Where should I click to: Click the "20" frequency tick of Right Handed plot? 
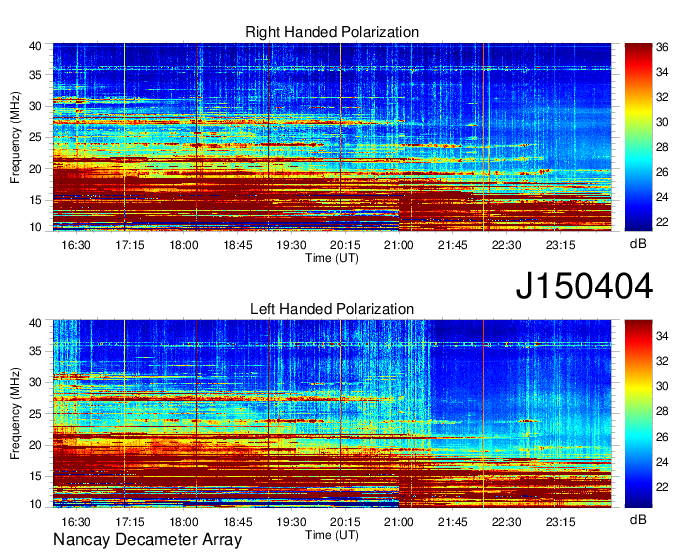(x=36, y=169)
